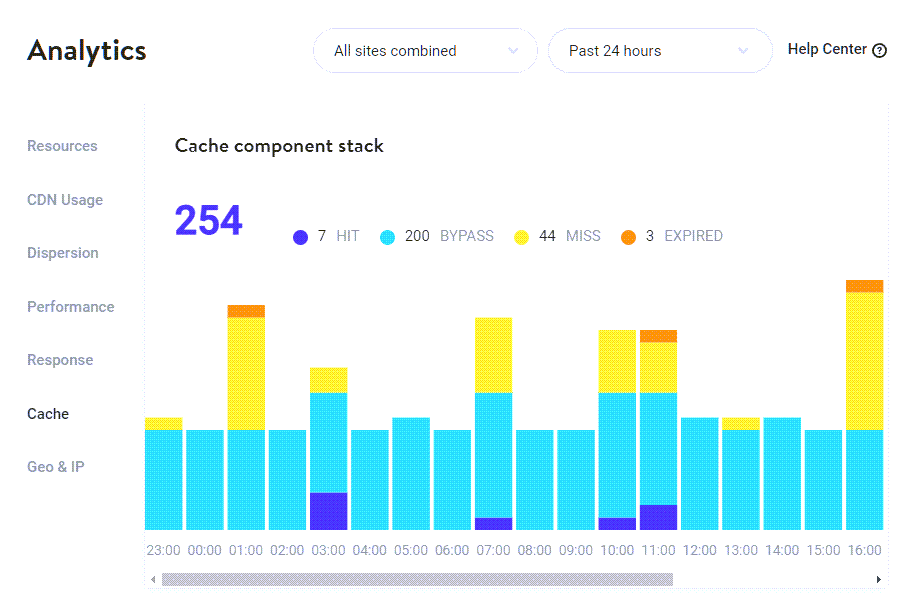Select Resources in the sidebar
Screen dimensions: 916x601
click(62, 146)
